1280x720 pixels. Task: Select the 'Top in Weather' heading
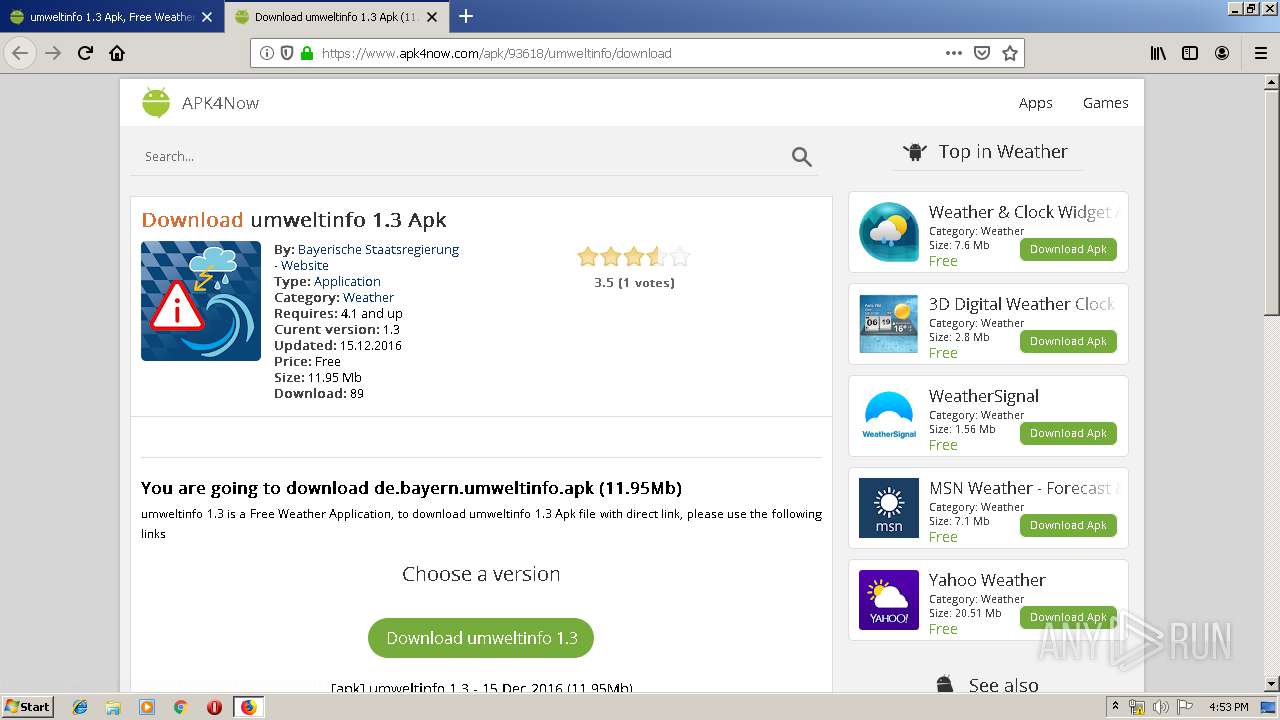pyautogui.click(x=1003, y=152)
